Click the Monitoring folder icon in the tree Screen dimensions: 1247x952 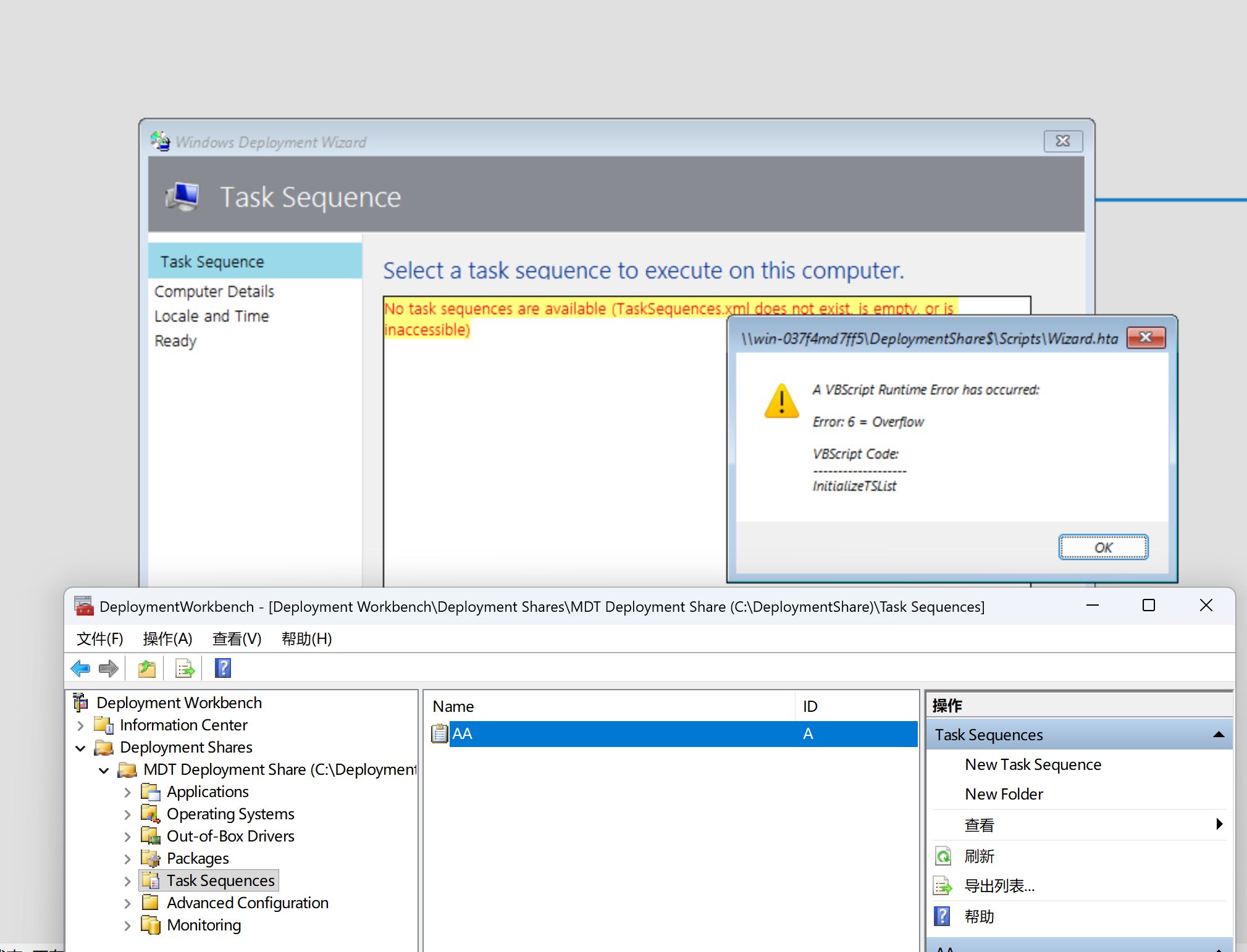(x=151, y=925)
